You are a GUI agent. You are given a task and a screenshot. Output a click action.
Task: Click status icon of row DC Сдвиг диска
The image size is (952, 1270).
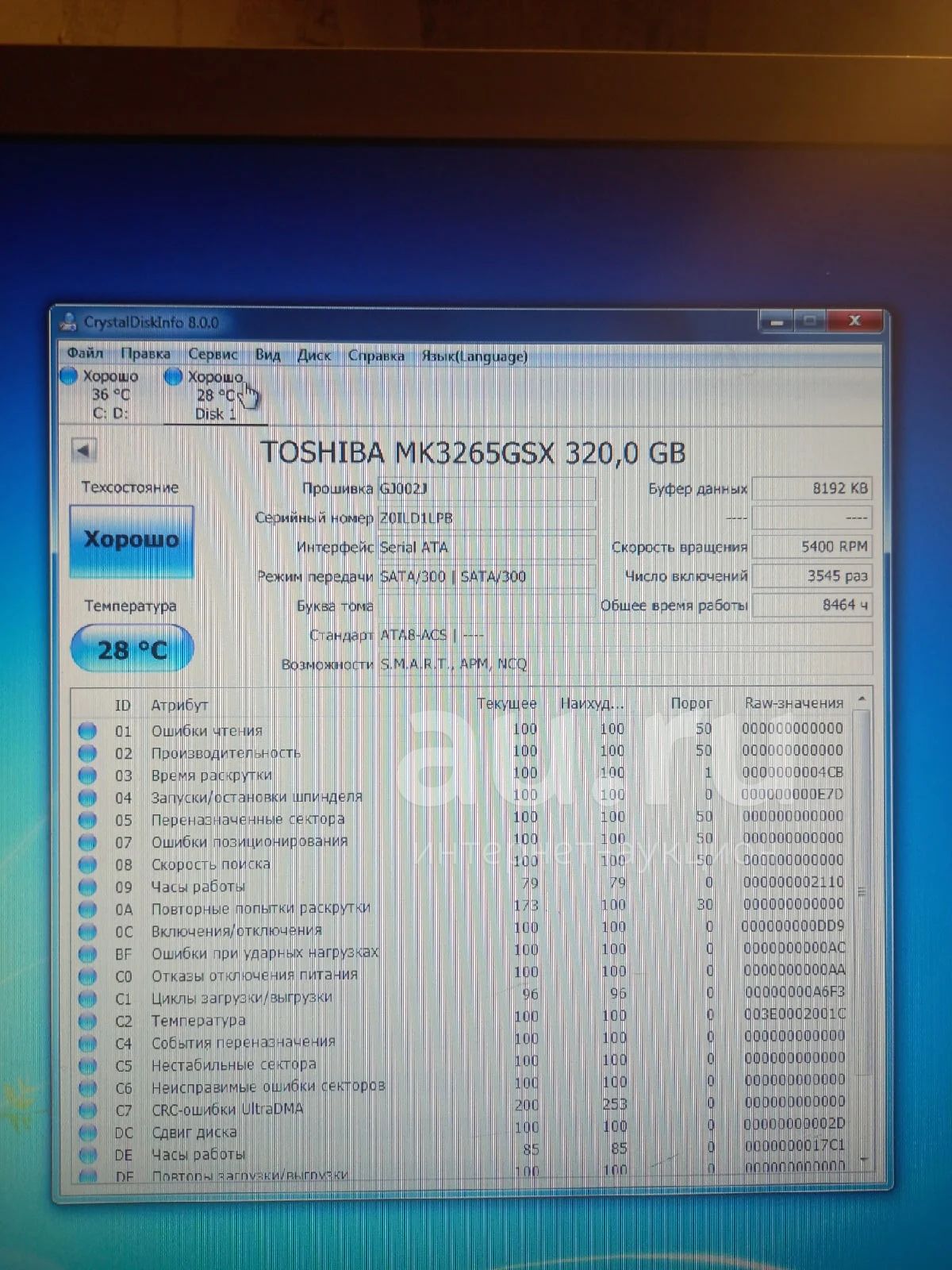(87, 1133)
